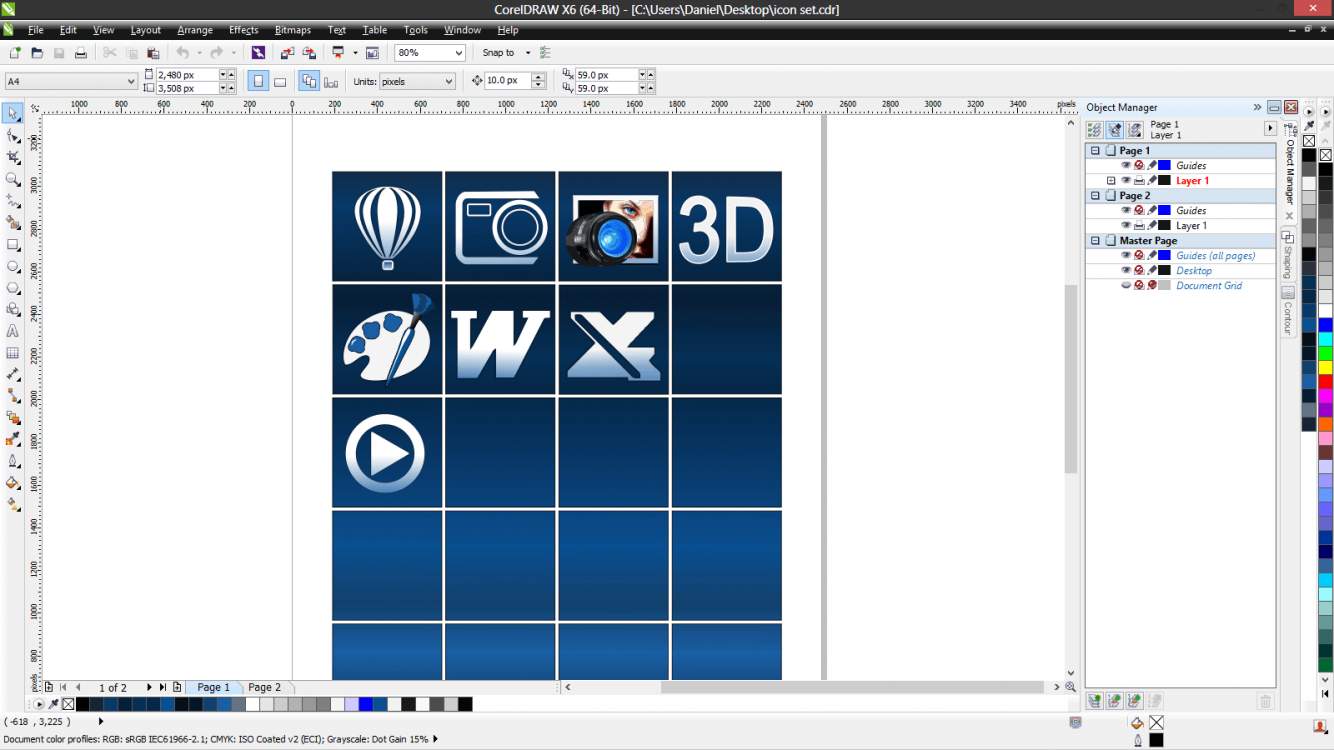Collapse the Page 1 tree node
This screenshot has width=1334, height=750.
pos(1095,150)
